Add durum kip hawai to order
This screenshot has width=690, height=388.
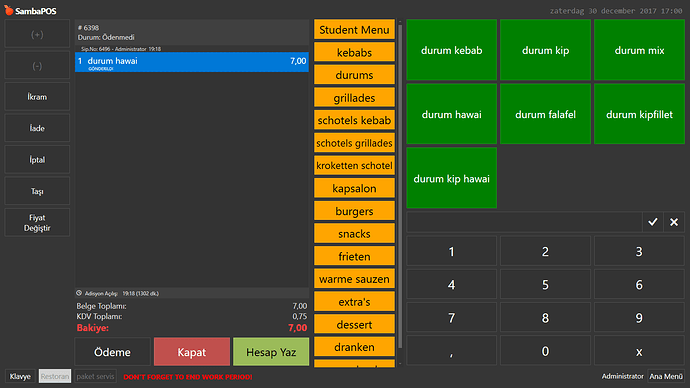(x=451, y=178)
